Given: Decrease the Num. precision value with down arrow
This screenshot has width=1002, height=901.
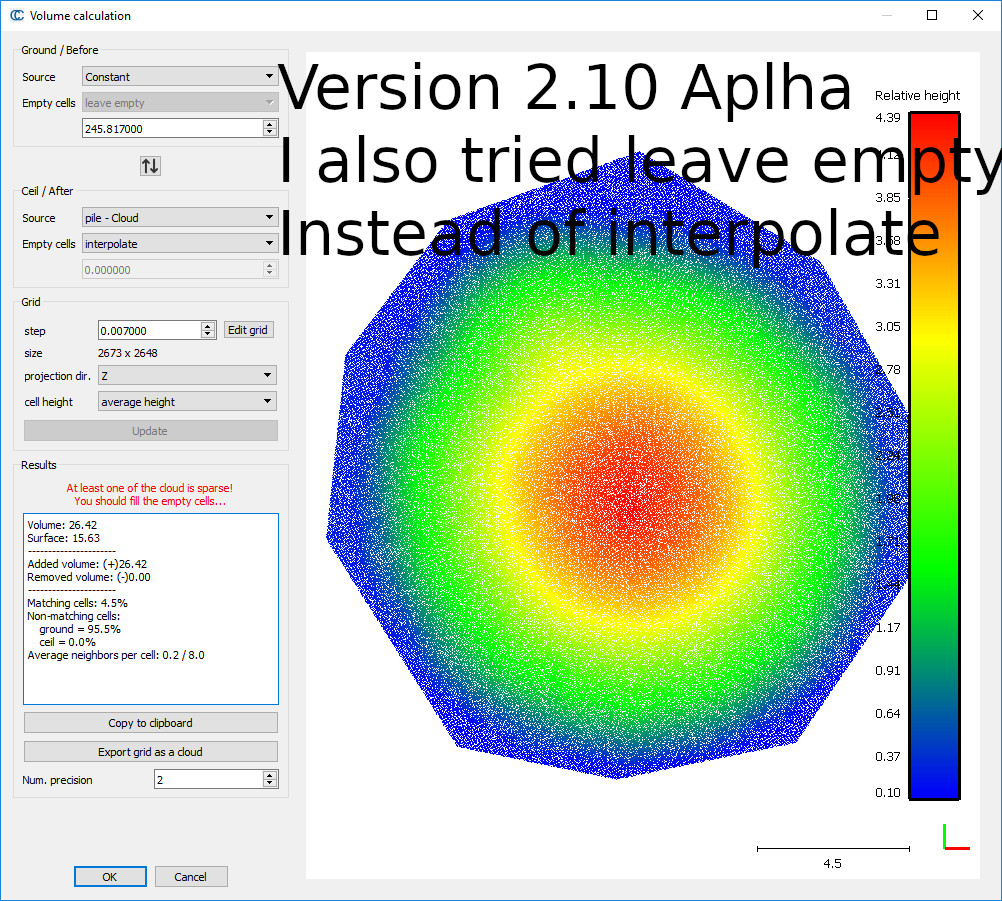Looking at the screenshot, I should point(269,783).
